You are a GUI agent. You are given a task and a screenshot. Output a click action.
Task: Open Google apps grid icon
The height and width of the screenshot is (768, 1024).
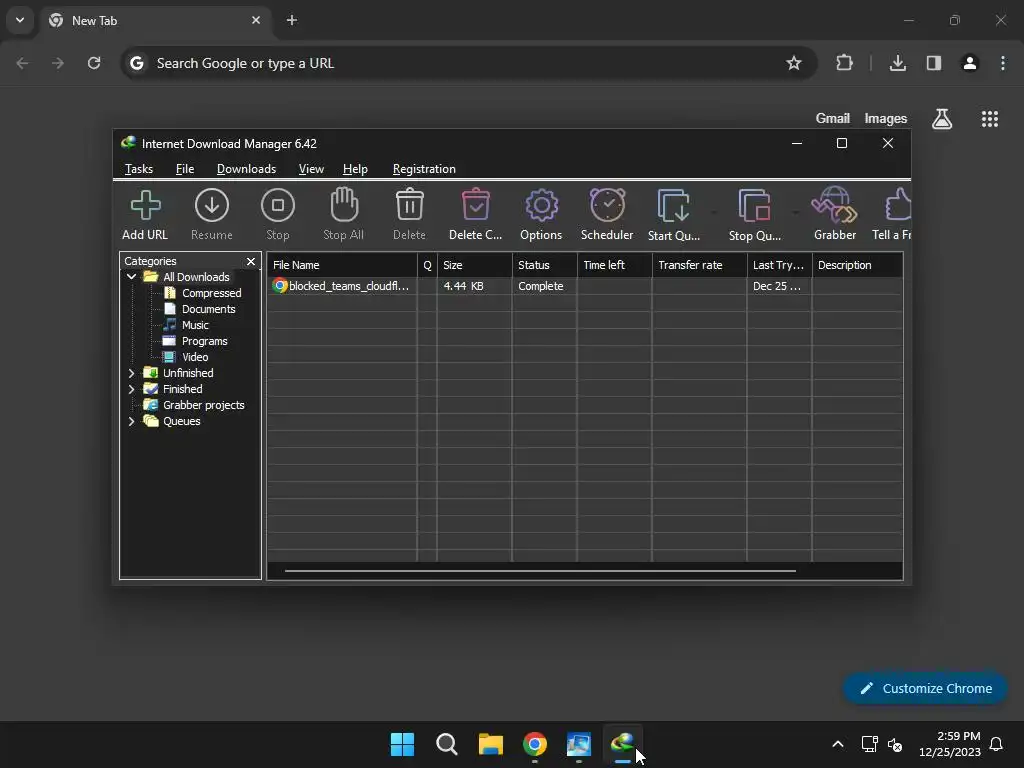990,119
